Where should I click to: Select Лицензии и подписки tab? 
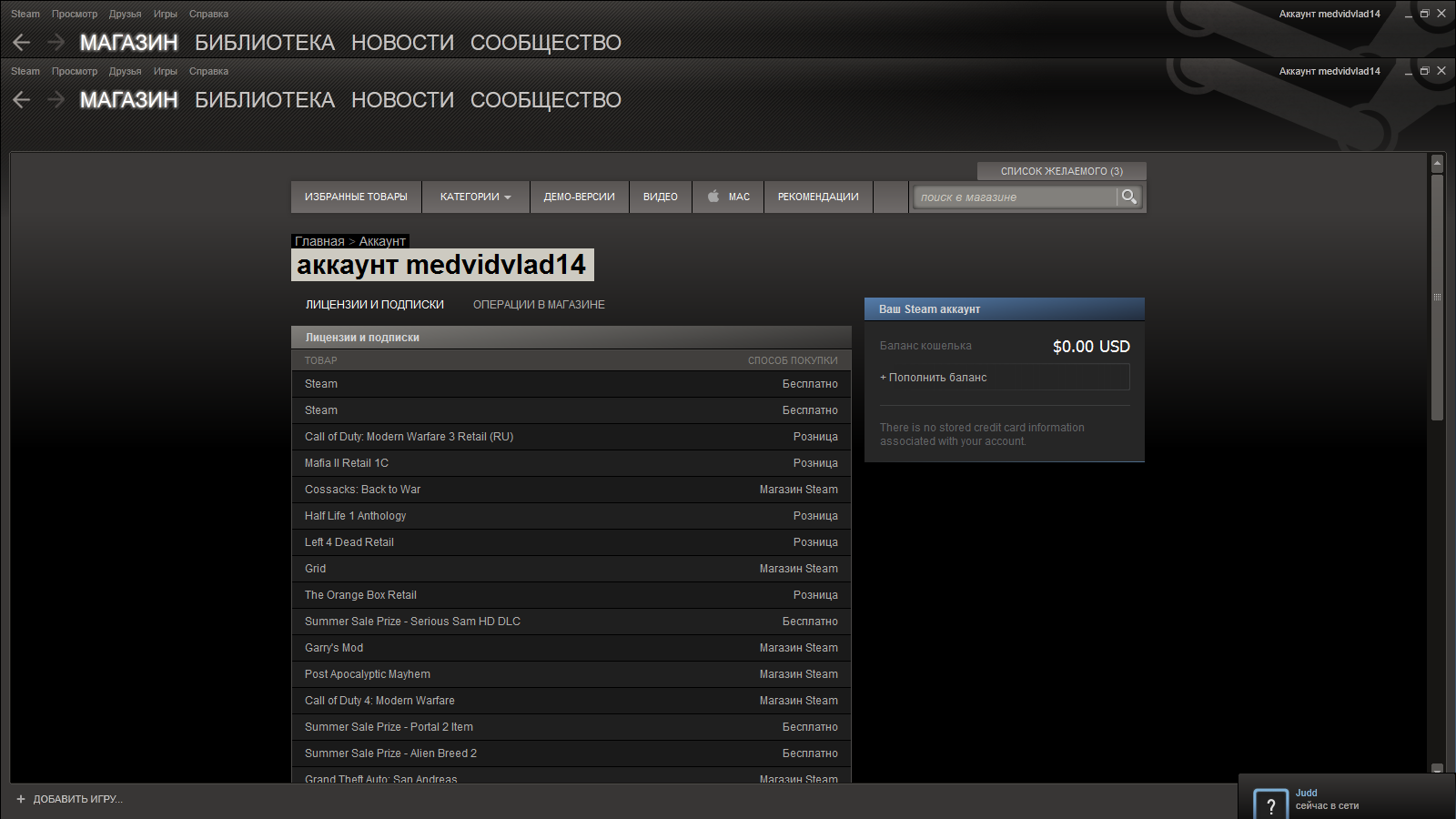tap(375, 305)
